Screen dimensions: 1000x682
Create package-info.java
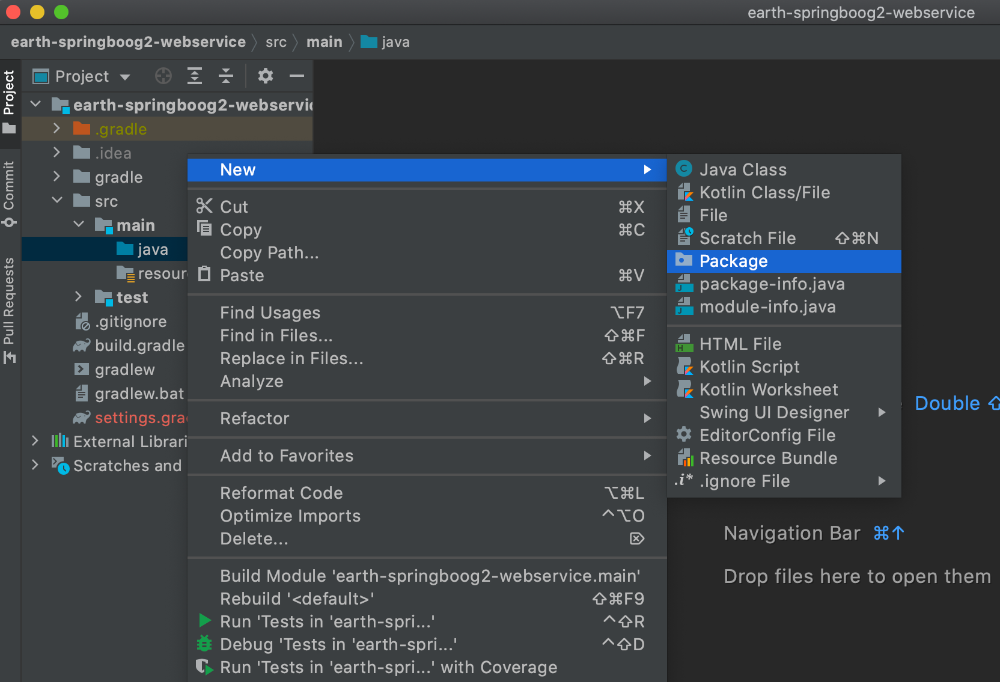tap(784, 285)
